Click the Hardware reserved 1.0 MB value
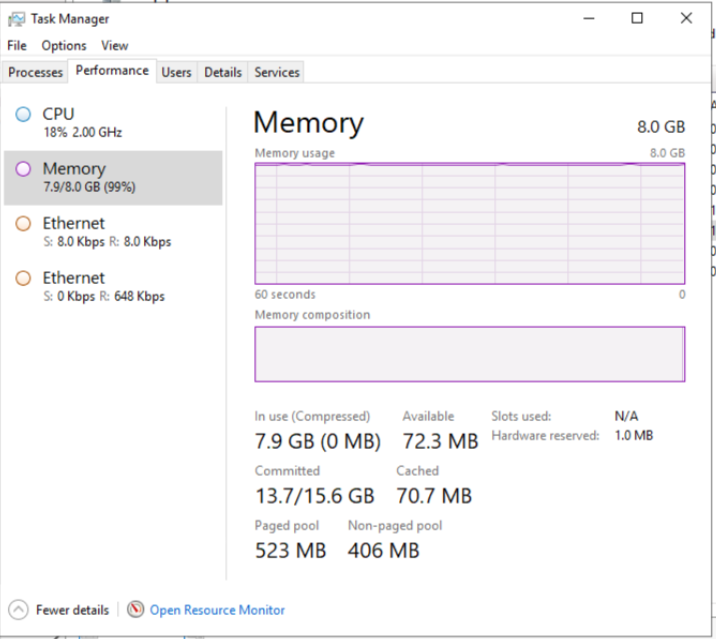Screen dimensions: 716x639 (x=634, y=435)
